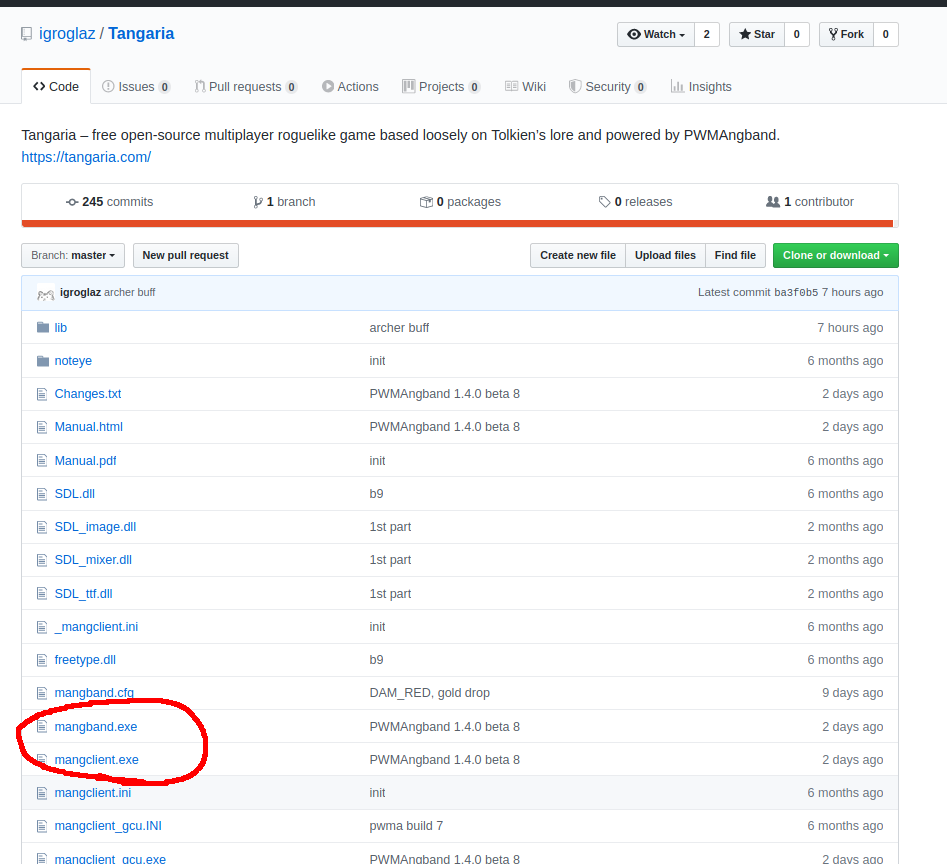Open the Manual.html file

89,427
